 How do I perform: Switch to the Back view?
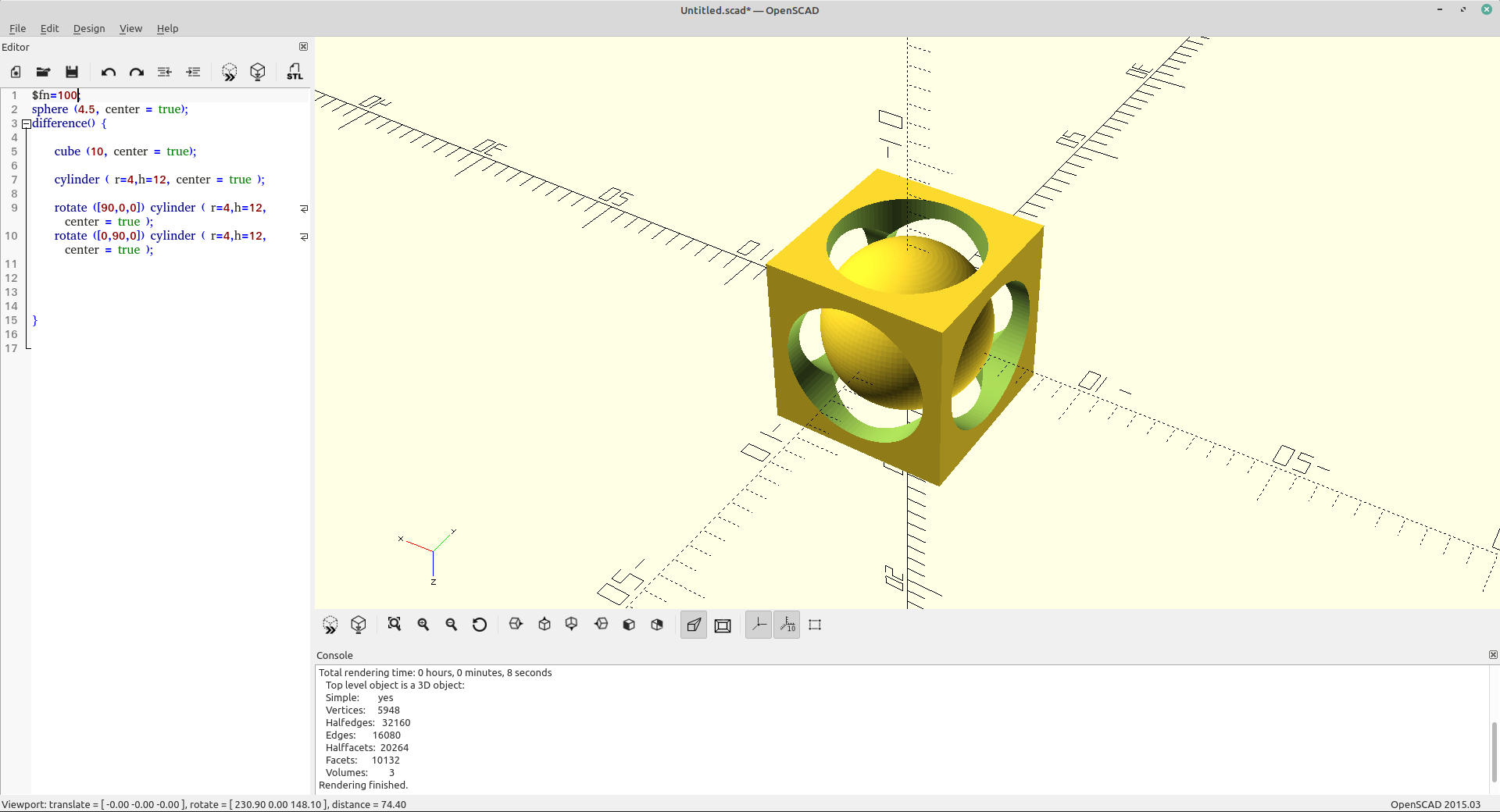coord(657,625)
